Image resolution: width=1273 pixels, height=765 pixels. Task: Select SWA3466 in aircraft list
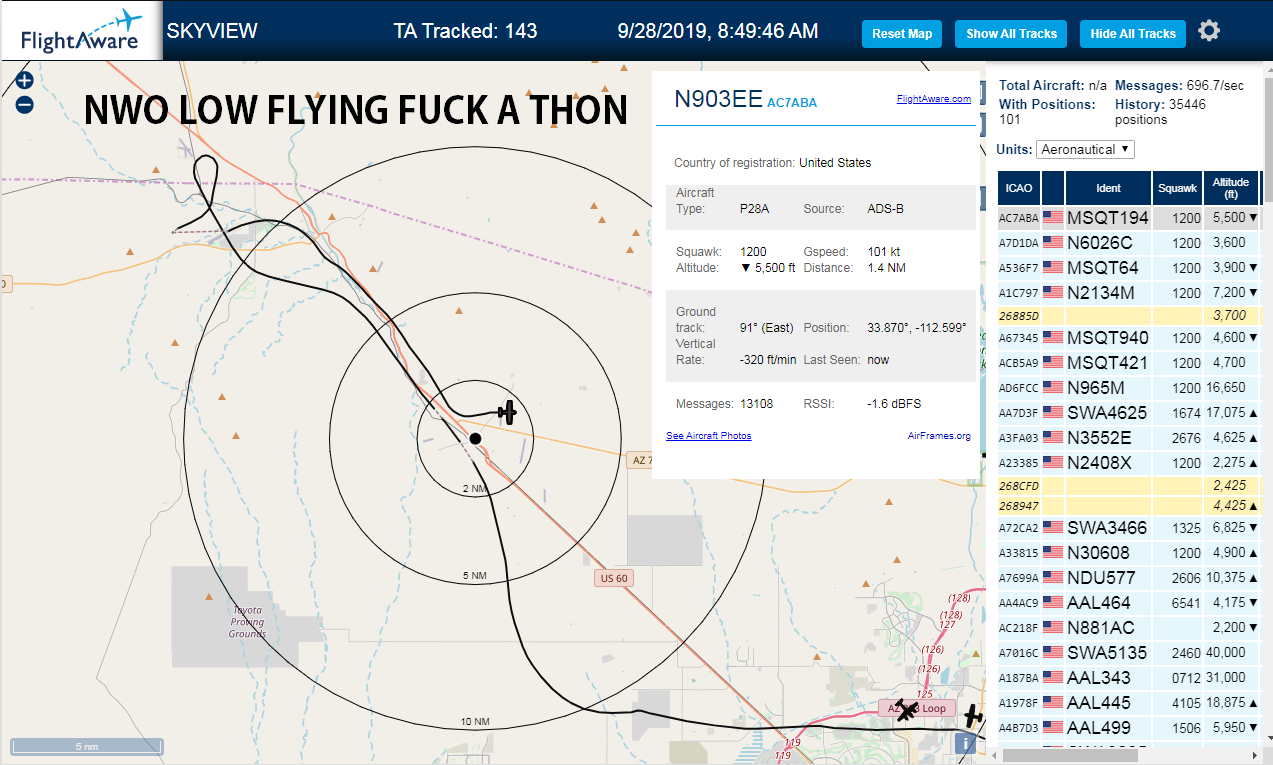click(x=1128, y=527)
